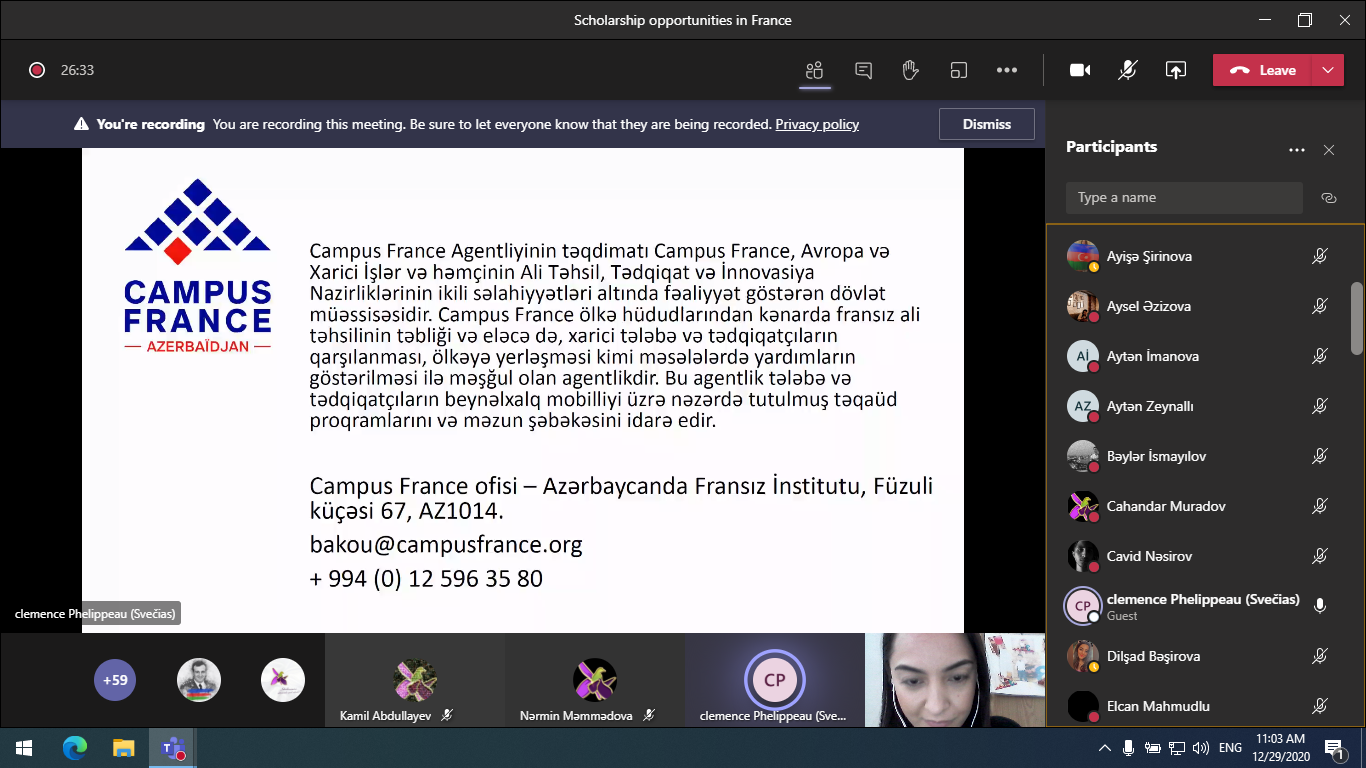
Task: Click muted mic icon for Aytən Zeynallı
Action: (x=1320, y=406)
